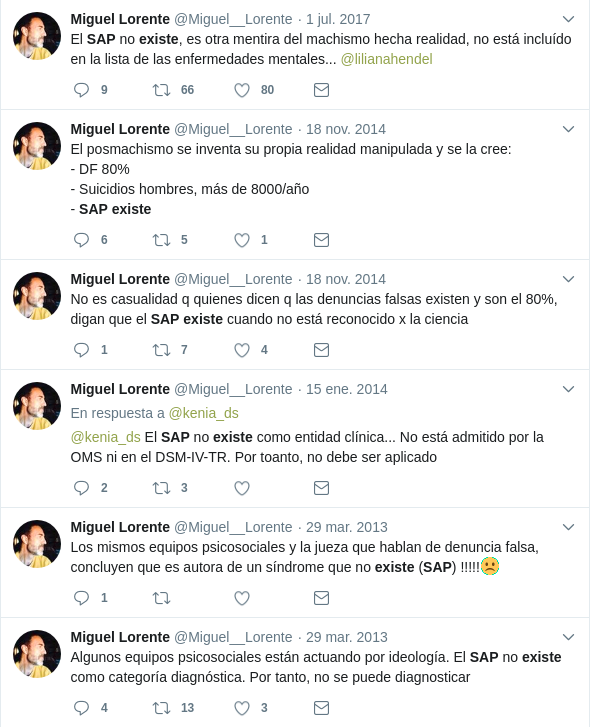
Task: Reply to the 1 jul. 2017 tweet
Action: [x=82, y=89]
